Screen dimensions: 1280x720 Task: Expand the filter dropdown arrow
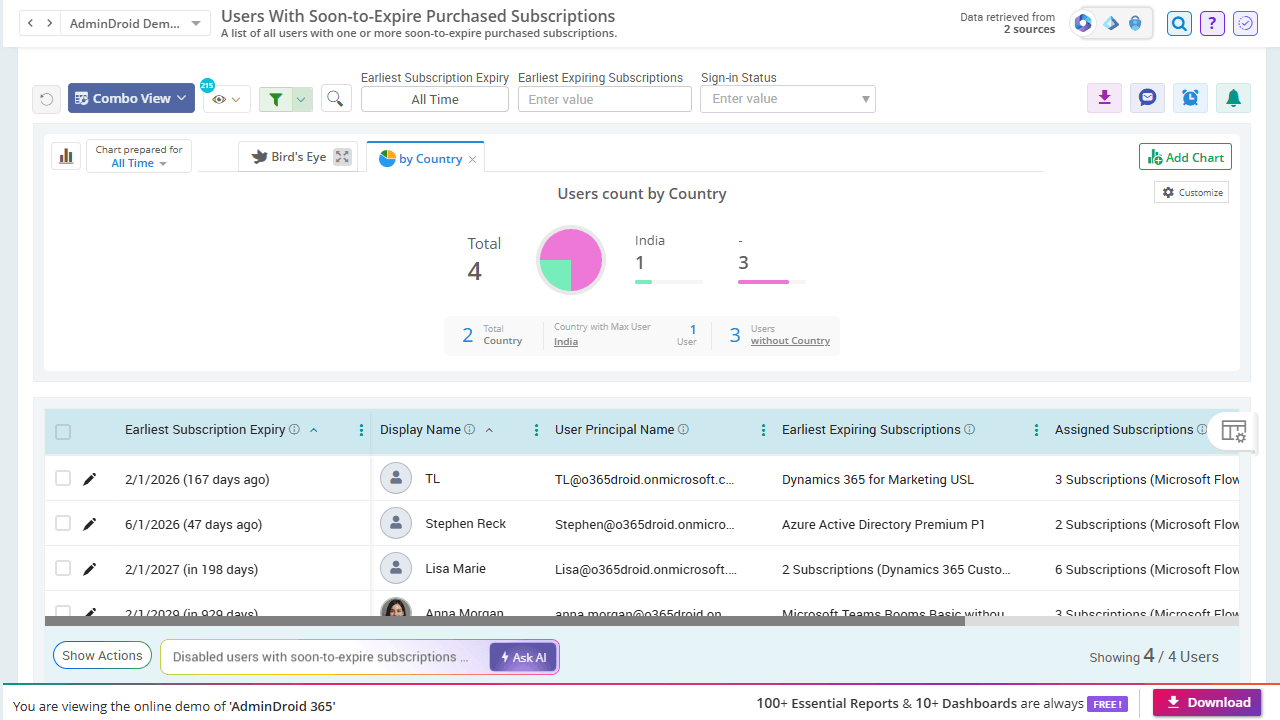pyautogui.click(x=301, y=99)
